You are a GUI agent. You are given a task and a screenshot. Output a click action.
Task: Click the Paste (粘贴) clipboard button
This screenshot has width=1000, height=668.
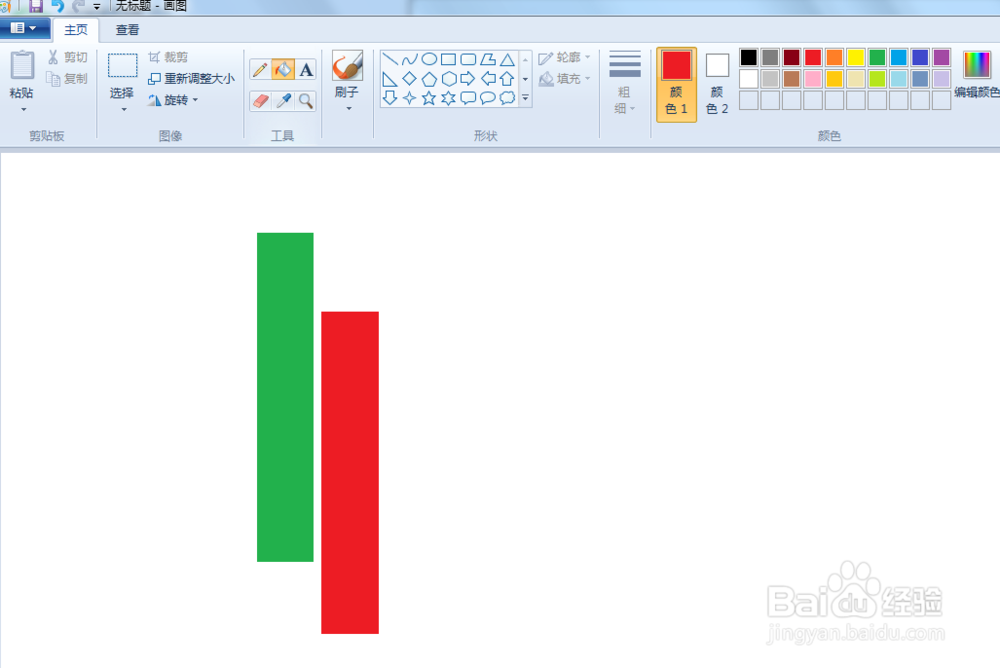(x=22, y=74)
